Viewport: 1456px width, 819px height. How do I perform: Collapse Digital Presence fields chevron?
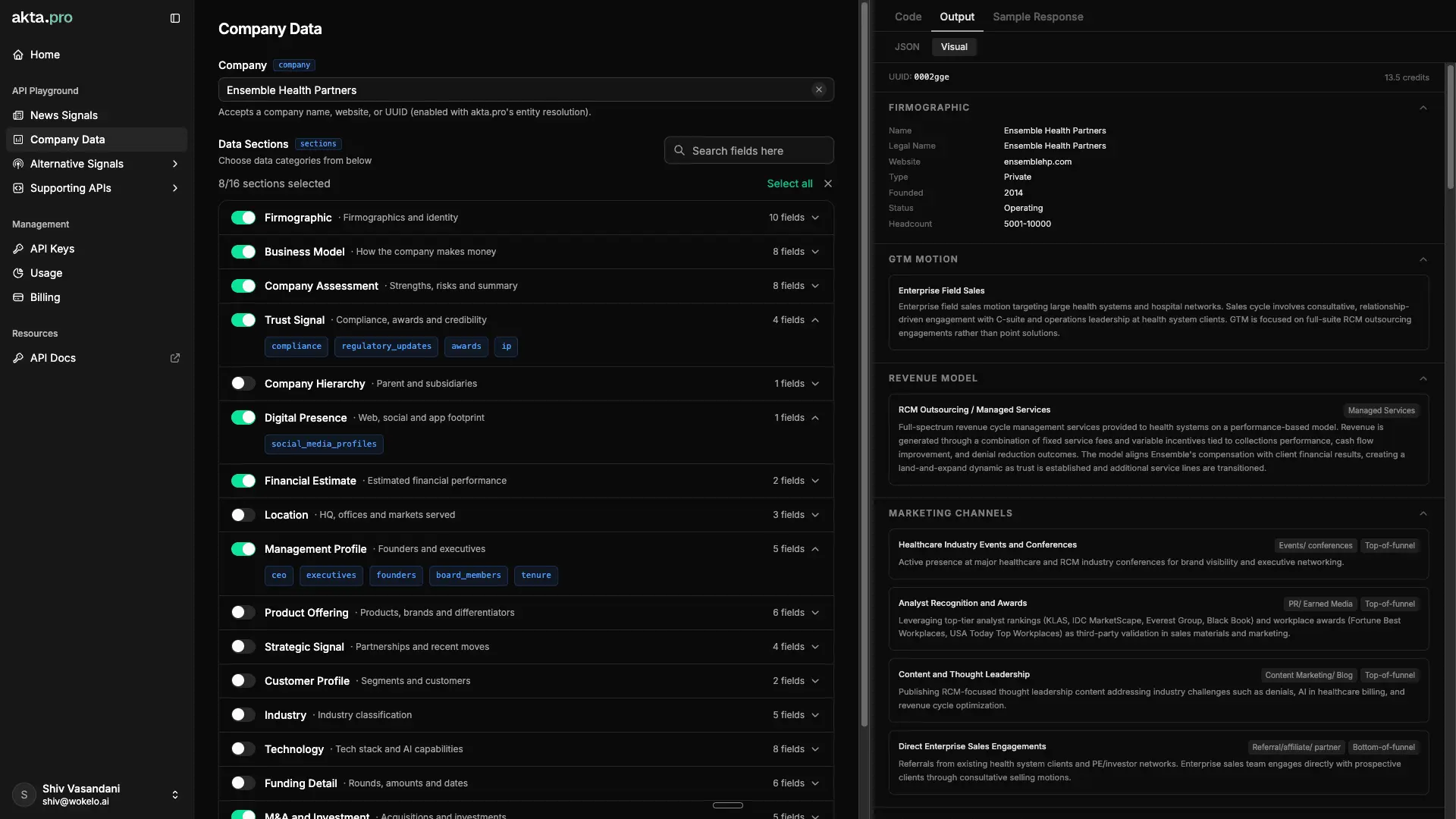[815, 418]
